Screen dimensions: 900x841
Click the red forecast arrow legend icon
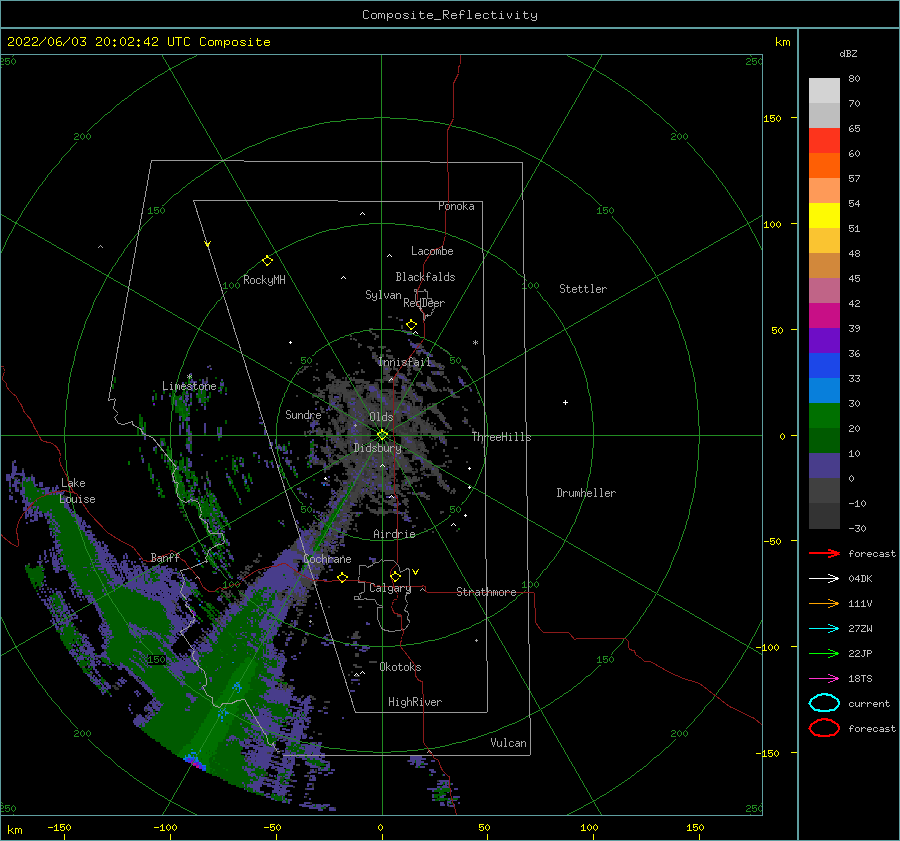pyautogui.click(x=824, y=553)
